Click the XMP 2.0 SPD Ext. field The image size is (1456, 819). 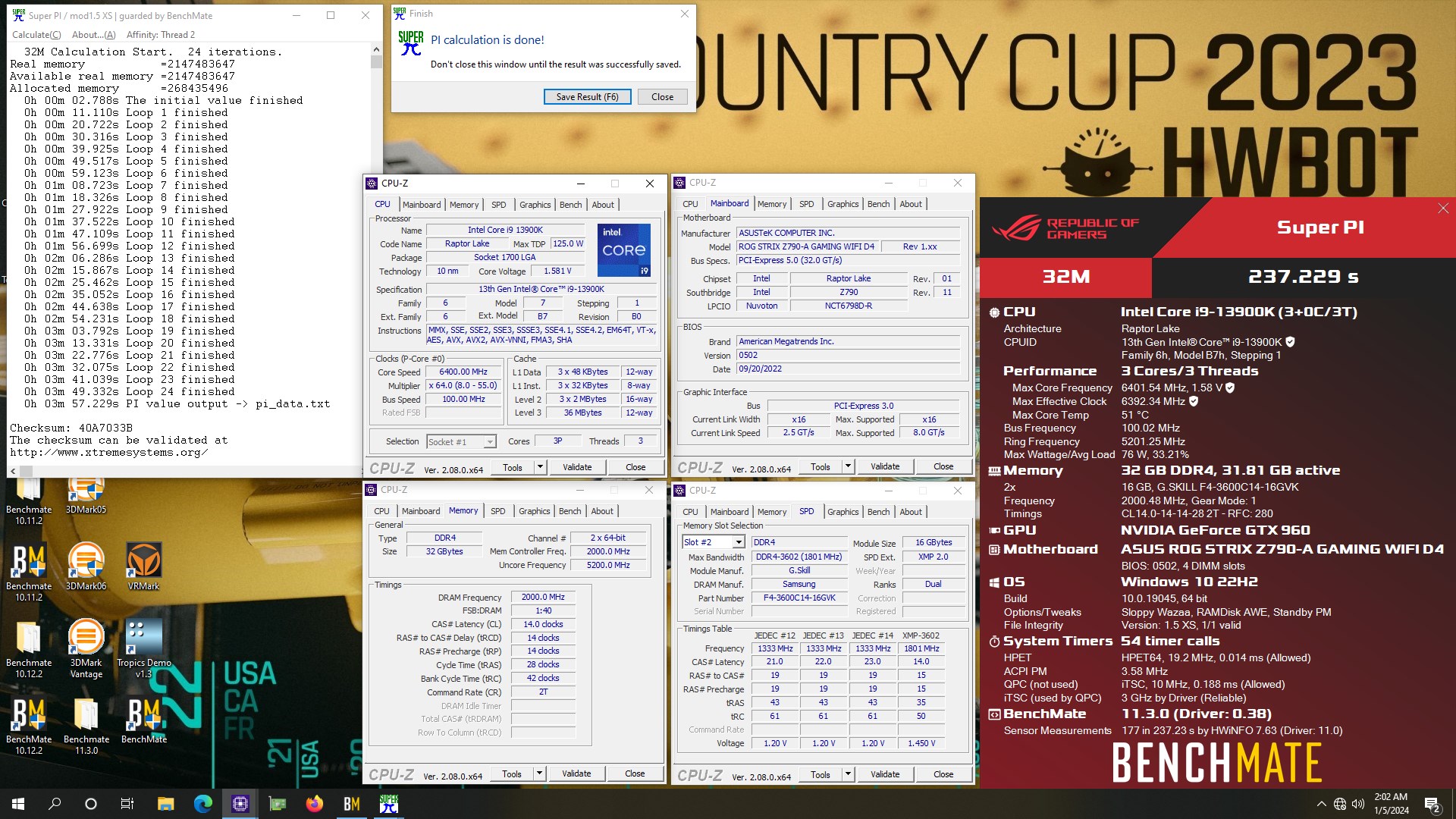click(x=933, y=557)
